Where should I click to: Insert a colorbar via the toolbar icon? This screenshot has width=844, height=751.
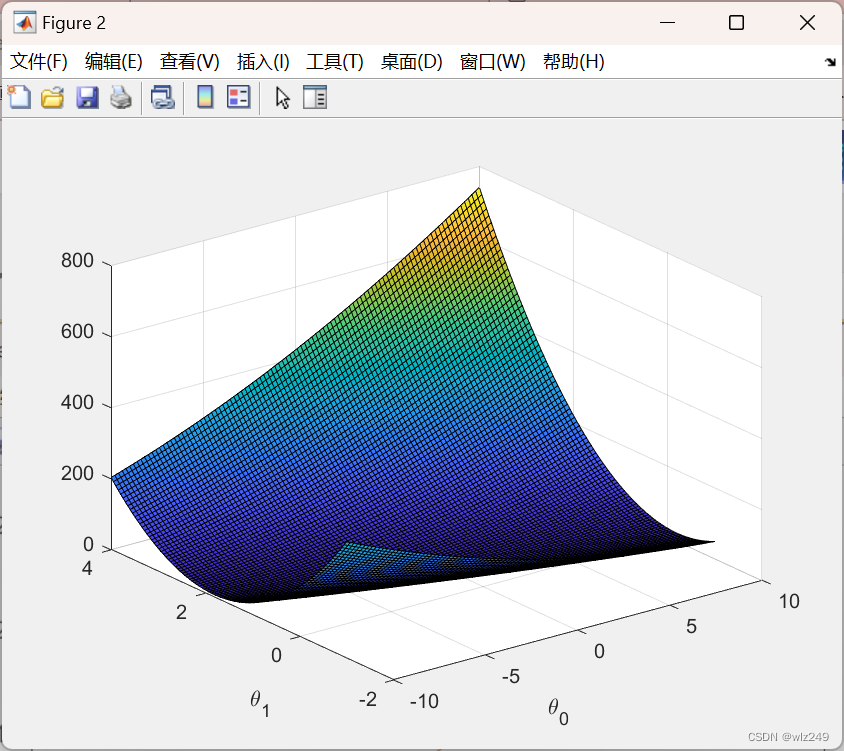[x=205, y=97]
